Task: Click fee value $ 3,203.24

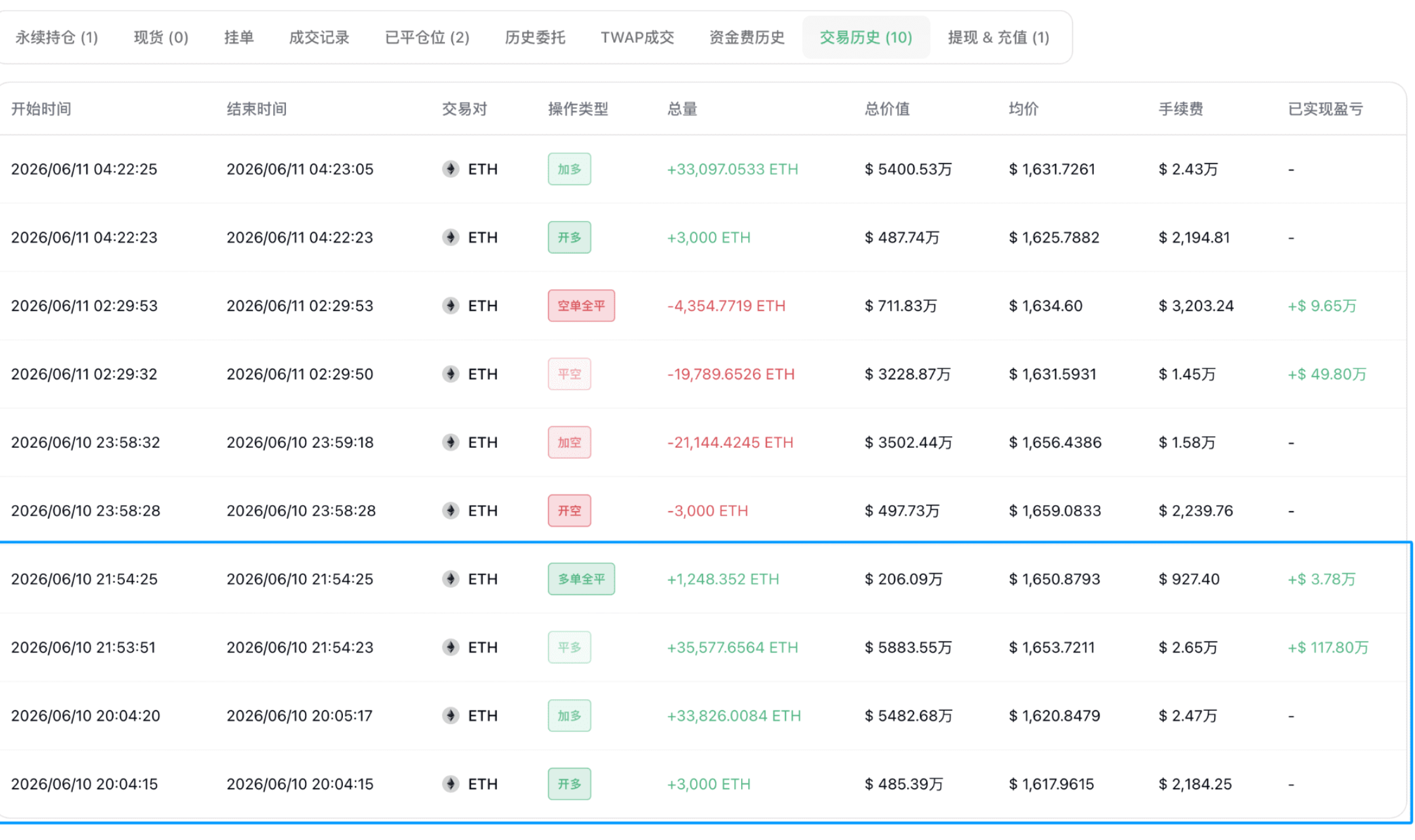Action: point(1196,306)
